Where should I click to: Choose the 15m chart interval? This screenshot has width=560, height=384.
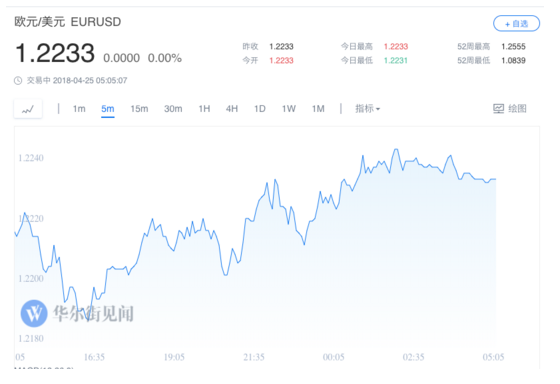[x=139, y=109]
